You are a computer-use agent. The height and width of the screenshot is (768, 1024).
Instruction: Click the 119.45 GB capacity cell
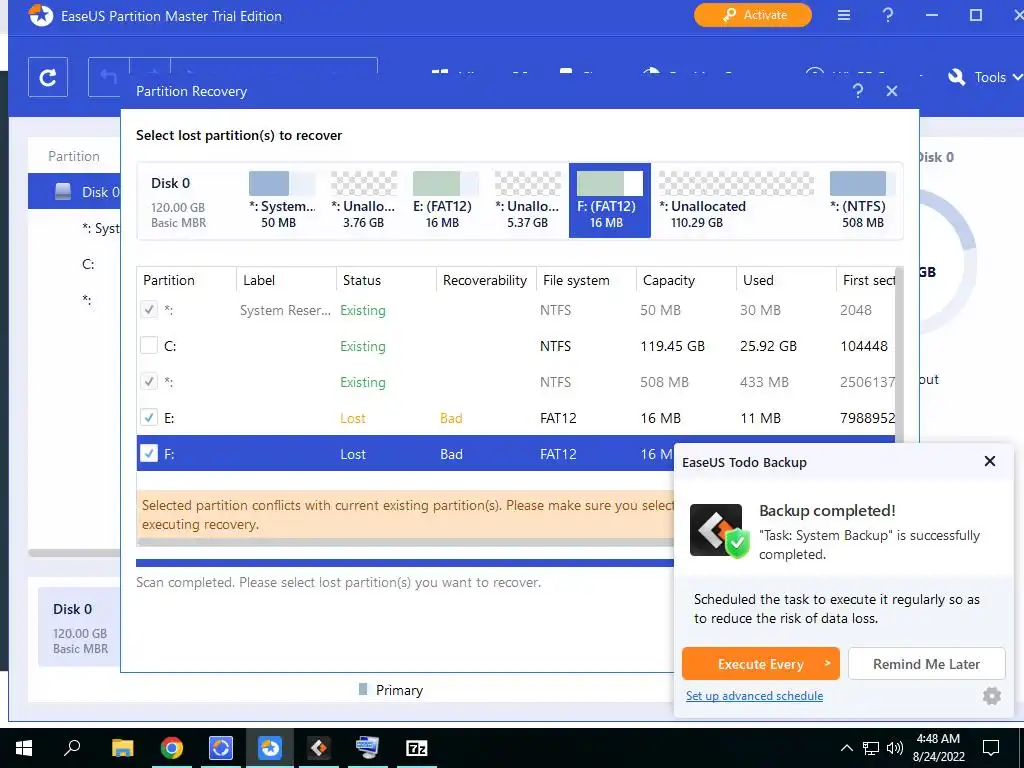[673, 346]
